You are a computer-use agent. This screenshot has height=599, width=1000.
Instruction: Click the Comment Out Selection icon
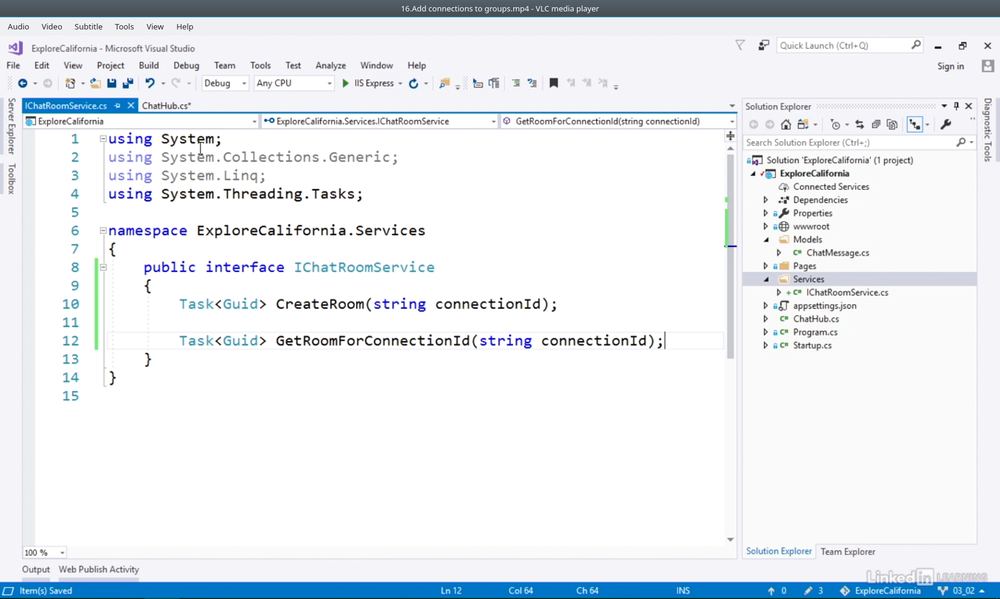pos(516,83)
